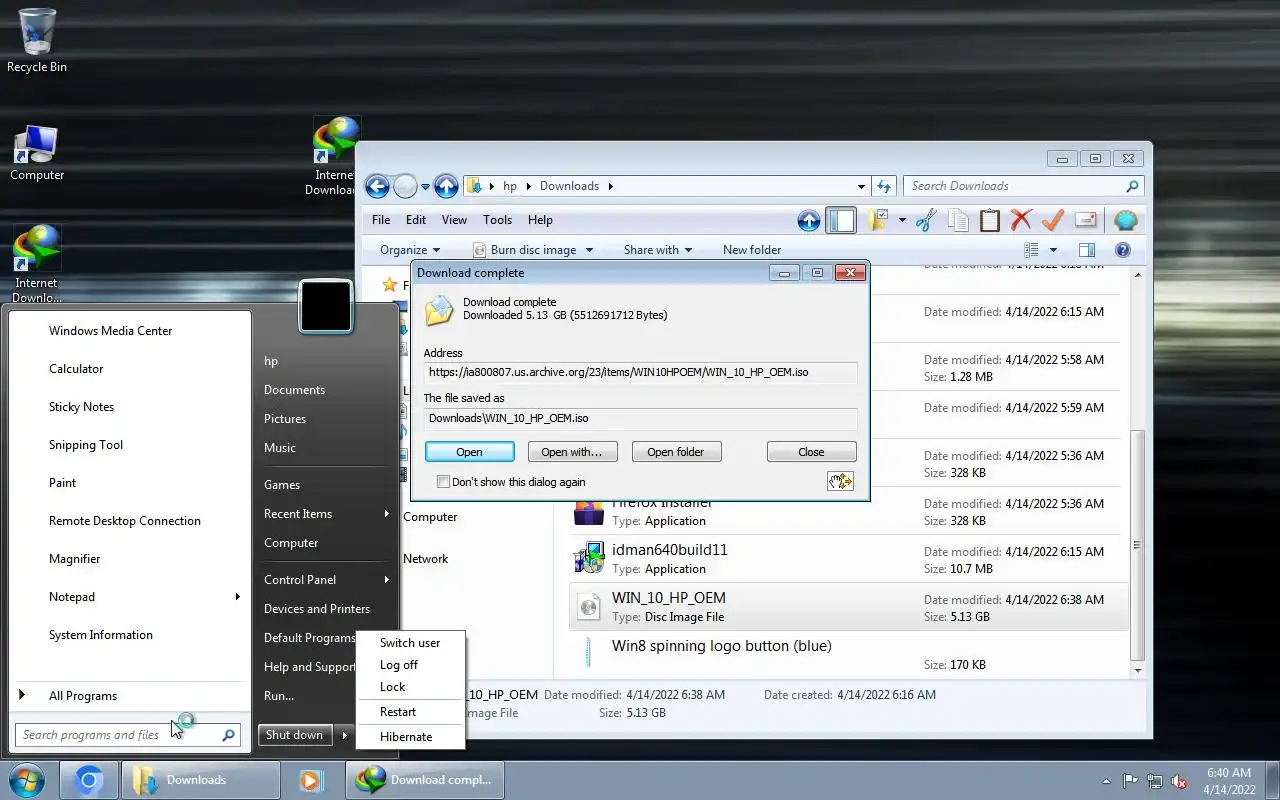Click the Explorer Back arrow button

(x=377, y=186)
